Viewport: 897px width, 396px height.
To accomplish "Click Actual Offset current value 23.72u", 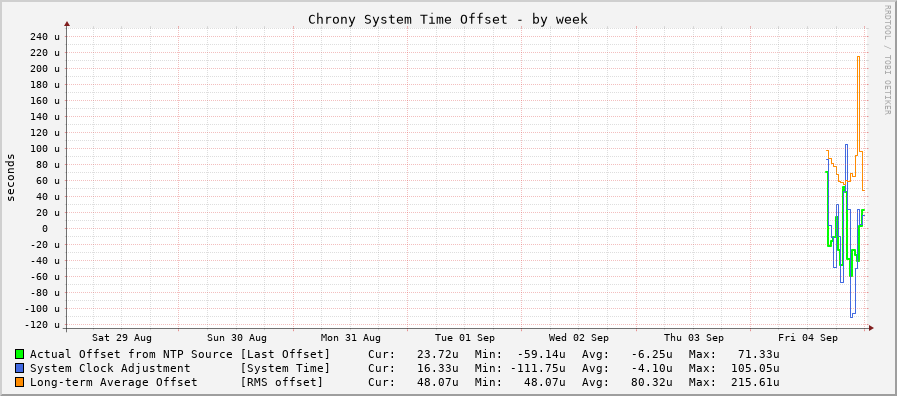I will tap(438, 354).
